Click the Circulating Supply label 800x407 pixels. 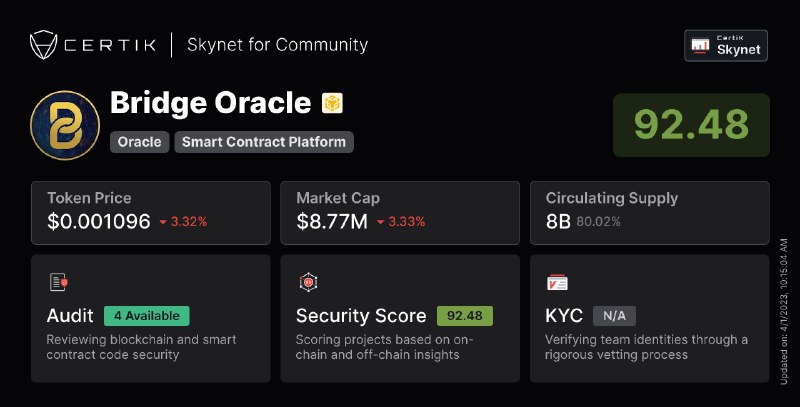(x=612, y=198)
